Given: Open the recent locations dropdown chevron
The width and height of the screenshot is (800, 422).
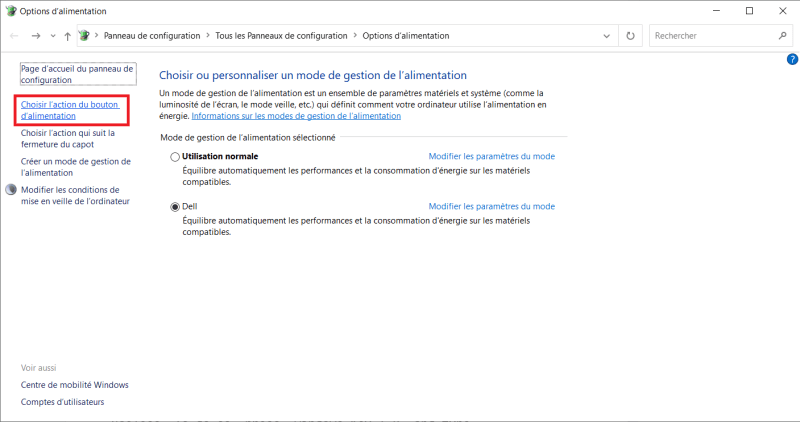Looking at the screenshot, I should click(x=53, y=36).
